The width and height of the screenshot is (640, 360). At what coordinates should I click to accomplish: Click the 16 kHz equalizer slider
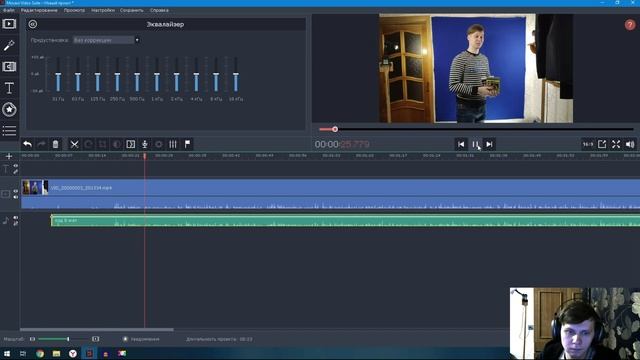pyautogui.click(x=236, y=75)
